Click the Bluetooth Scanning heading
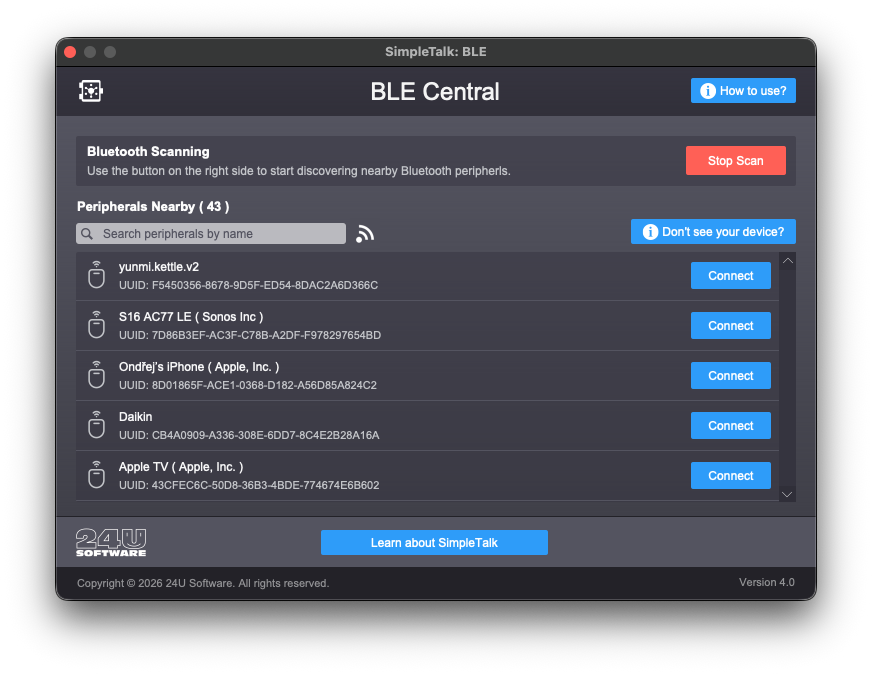 point(148,152)
